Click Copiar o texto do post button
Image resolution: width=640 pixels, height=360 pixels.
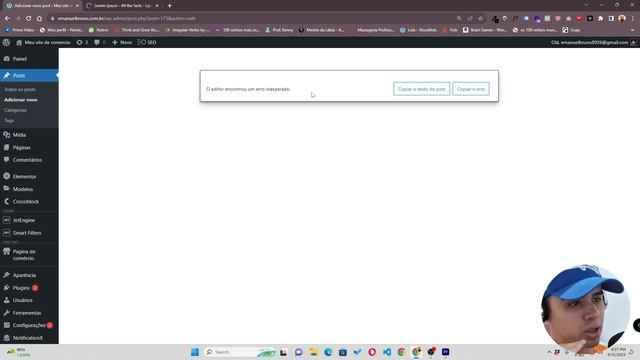pos(422,89)
